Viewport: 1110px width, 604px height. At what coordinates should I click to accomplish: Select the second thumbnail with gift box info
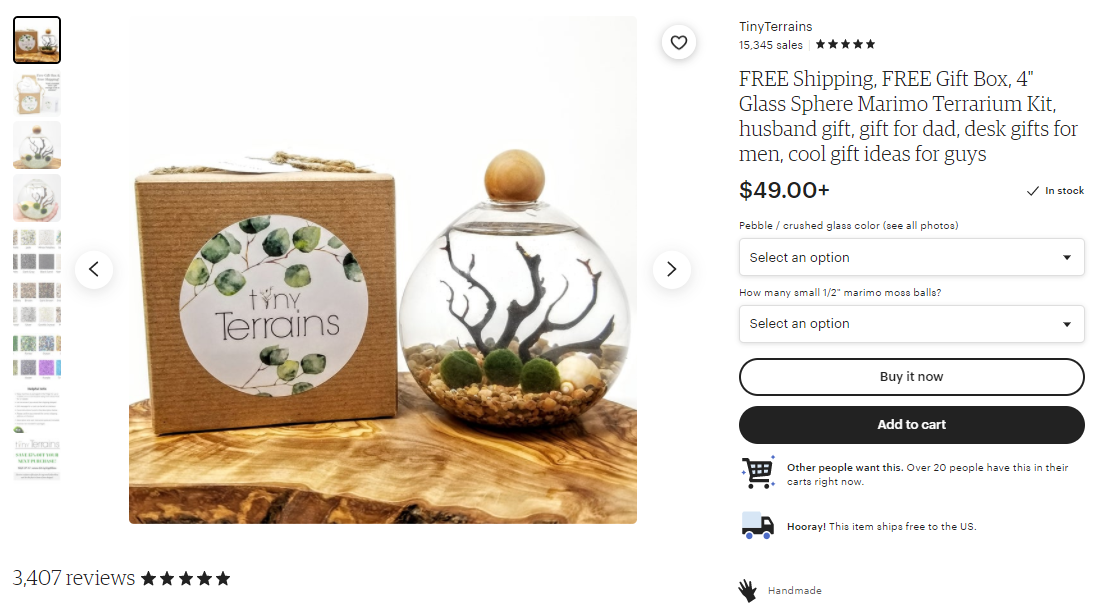tap(37, 93)
